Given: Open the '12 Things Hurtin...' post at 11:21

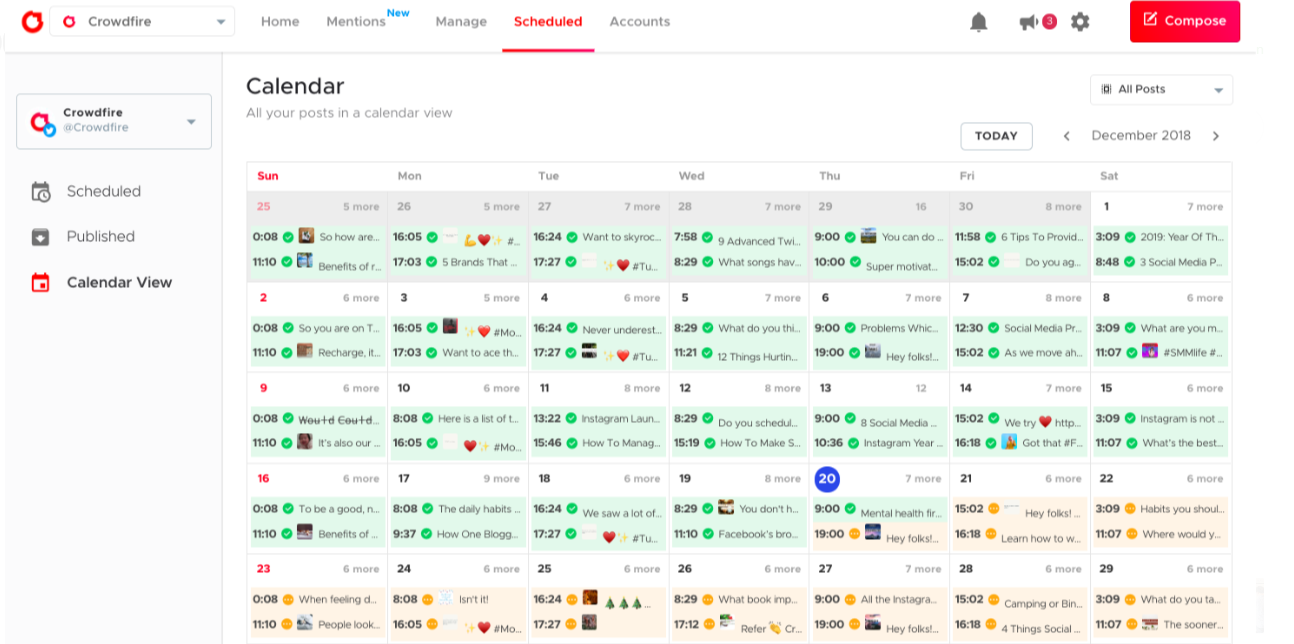Looking at the screenshot, I should [x=739, y=353].
